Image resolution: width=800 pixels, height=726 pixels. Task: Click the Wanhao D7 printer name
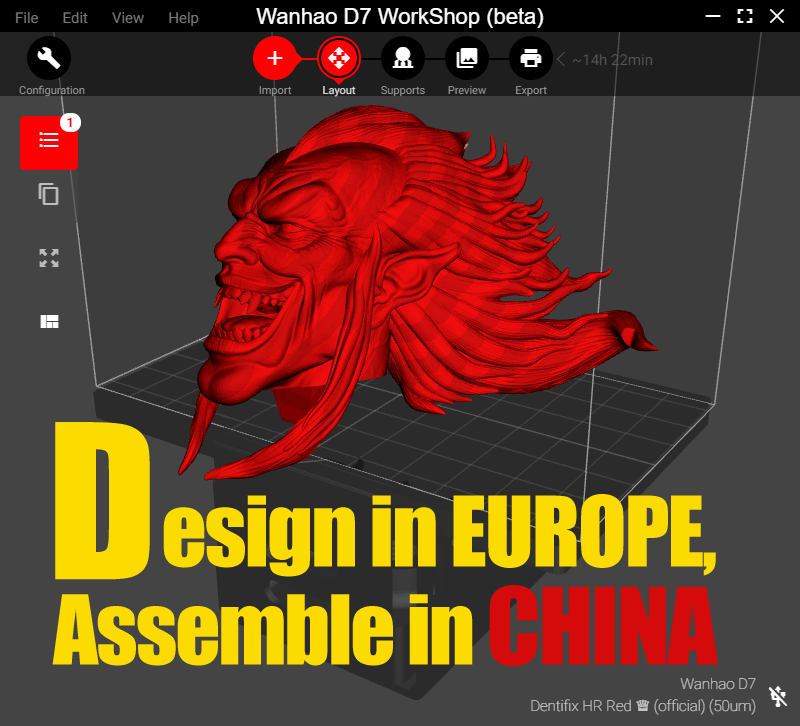[717, 684]
